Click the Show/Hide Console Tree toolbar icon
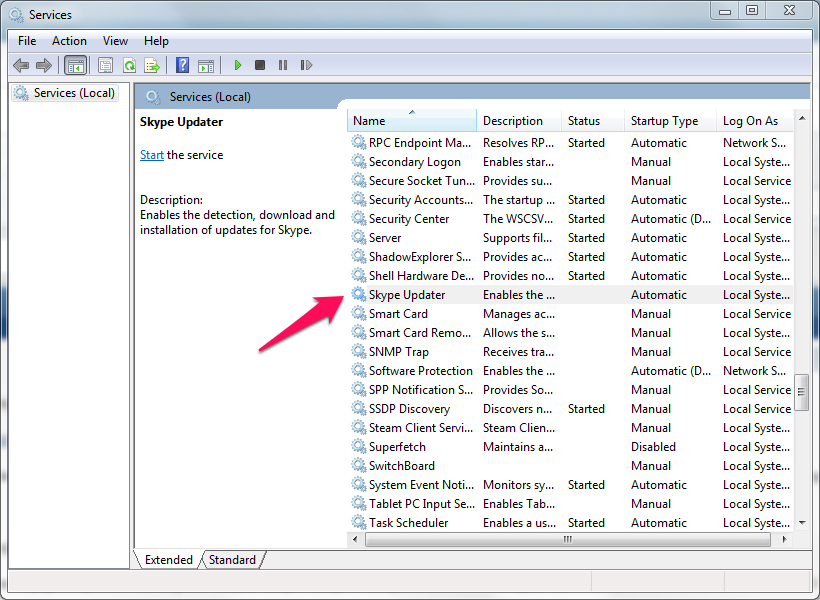This screenshot has width=820, height=600. coord(74,65)
